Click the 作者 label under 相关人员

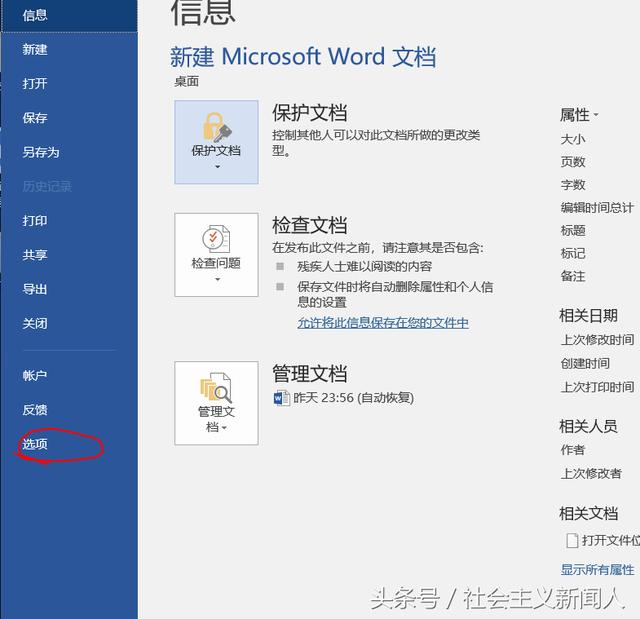coord(573,450)
